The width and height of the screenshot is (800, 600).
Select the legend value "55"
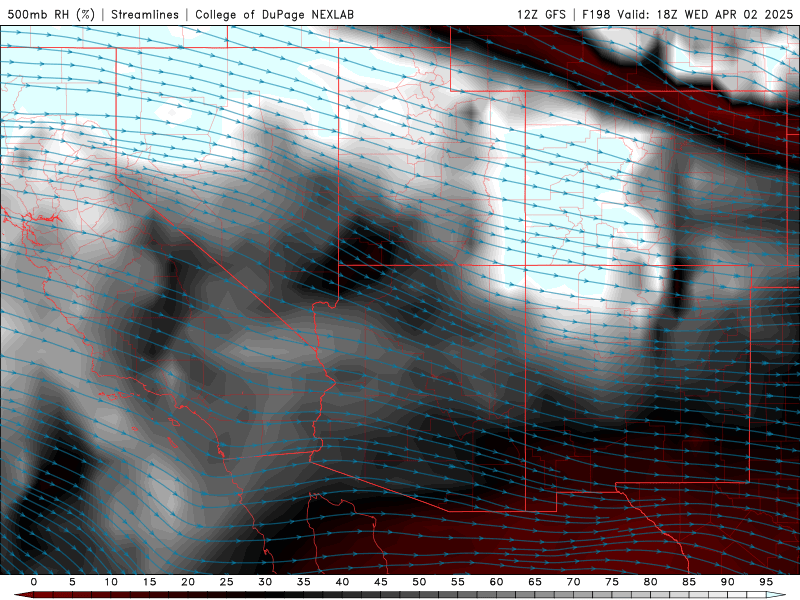458,582
